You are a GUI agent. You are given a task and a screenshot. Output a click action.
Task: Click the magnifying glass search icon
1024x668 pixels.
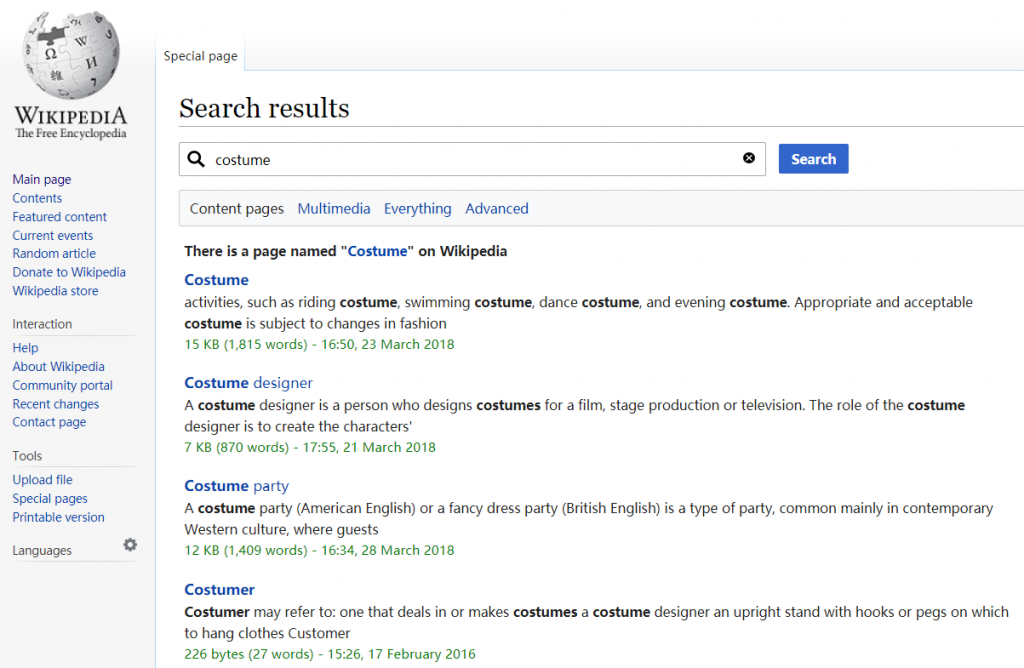(196, 159)
